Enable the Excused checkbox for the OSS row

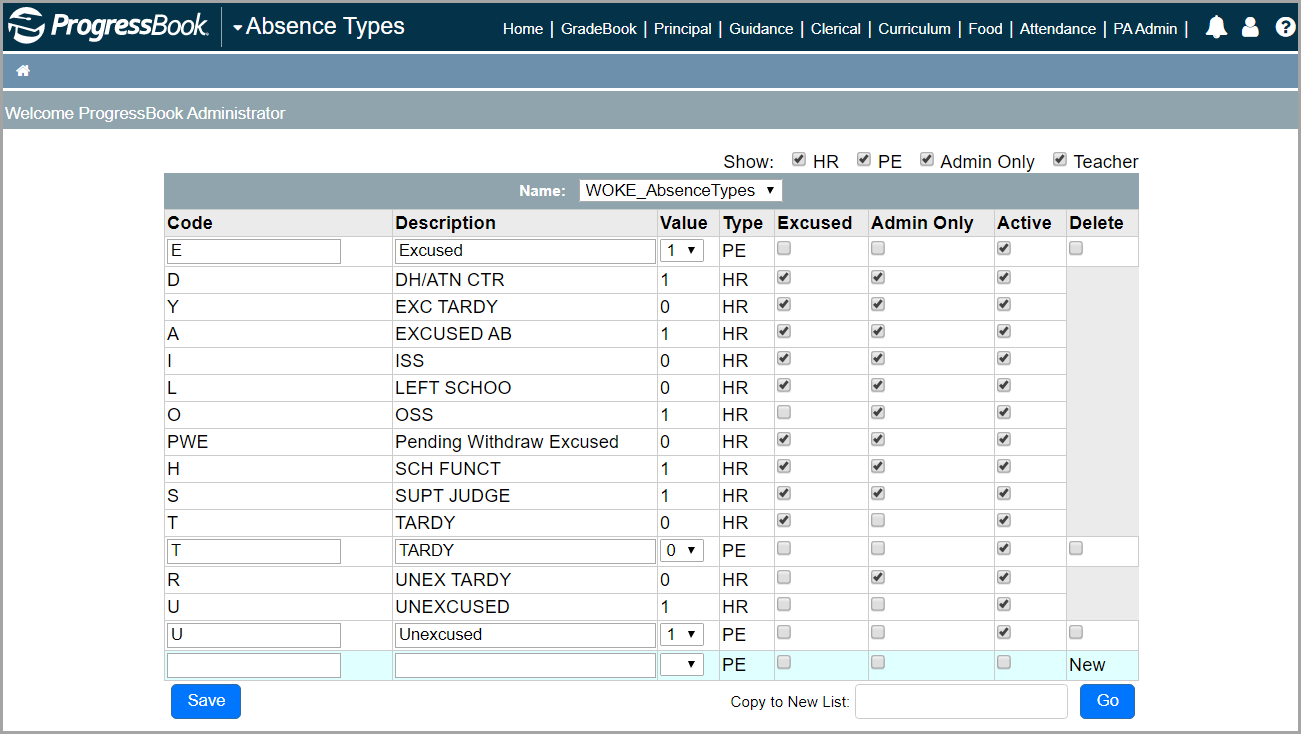(x=783, y=411)
